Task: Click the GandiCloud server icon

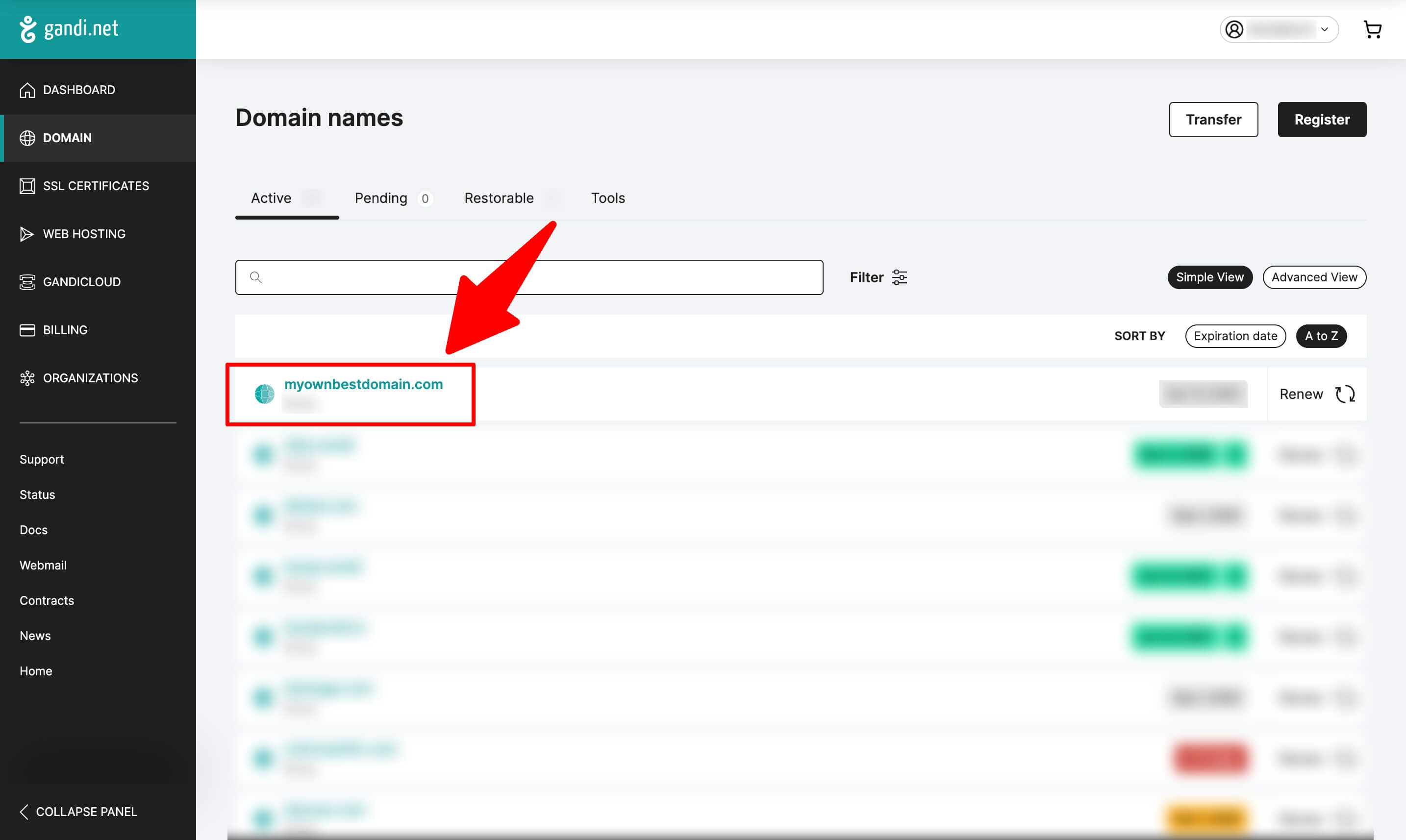Action: [x=27, y=282]
